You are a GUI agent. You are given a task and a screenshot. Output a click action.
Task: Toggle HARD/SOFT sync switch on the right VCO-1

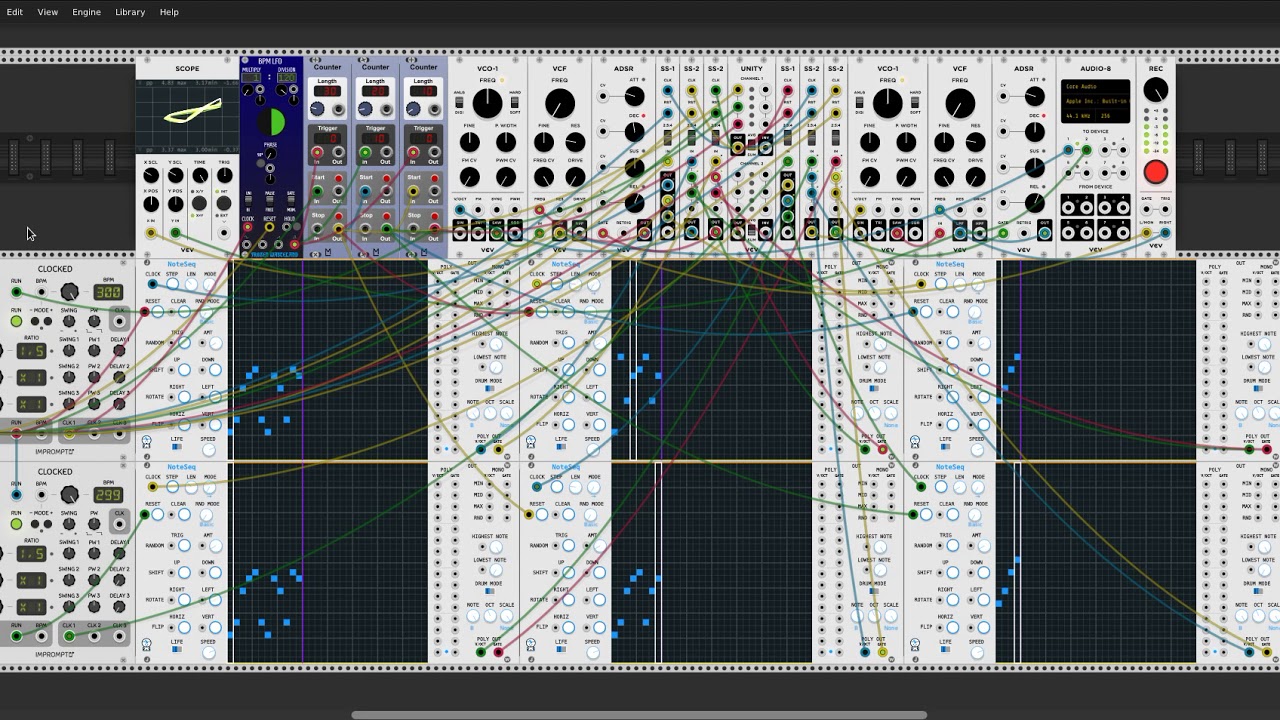(916, 104)
